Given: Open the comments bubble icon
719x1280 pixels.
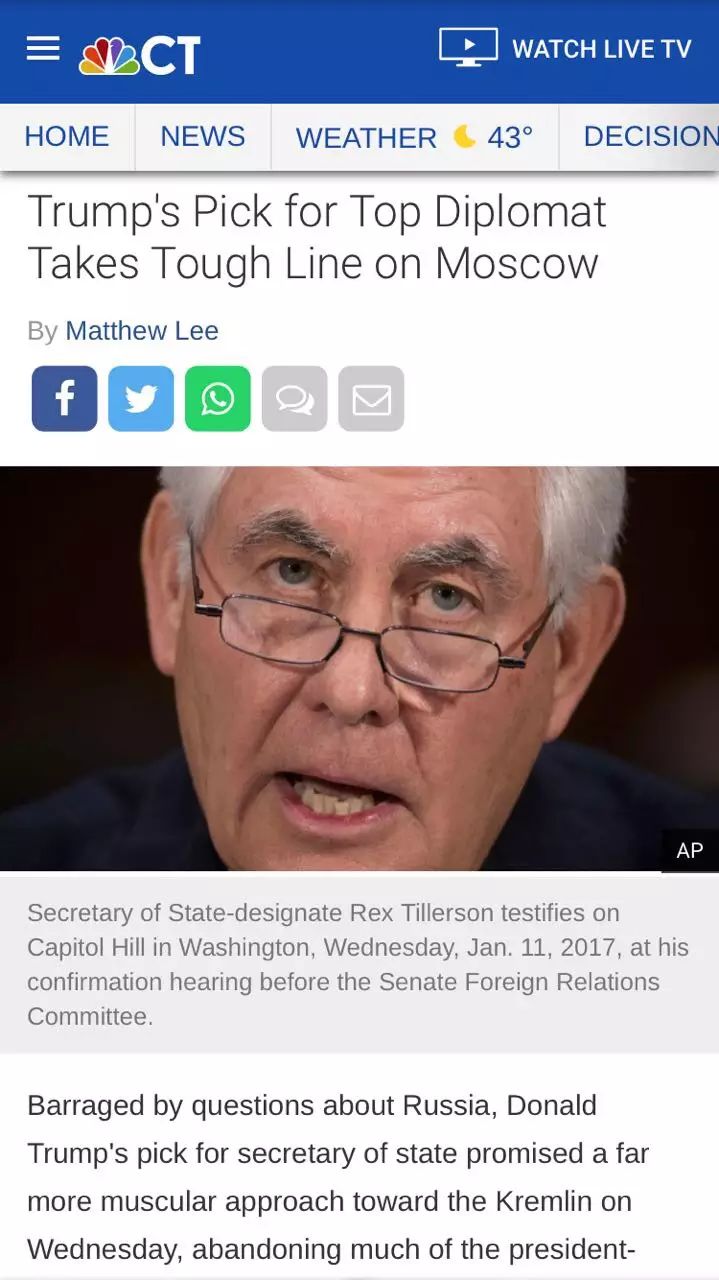Looking at the screenshot, I should click(295, 398).
